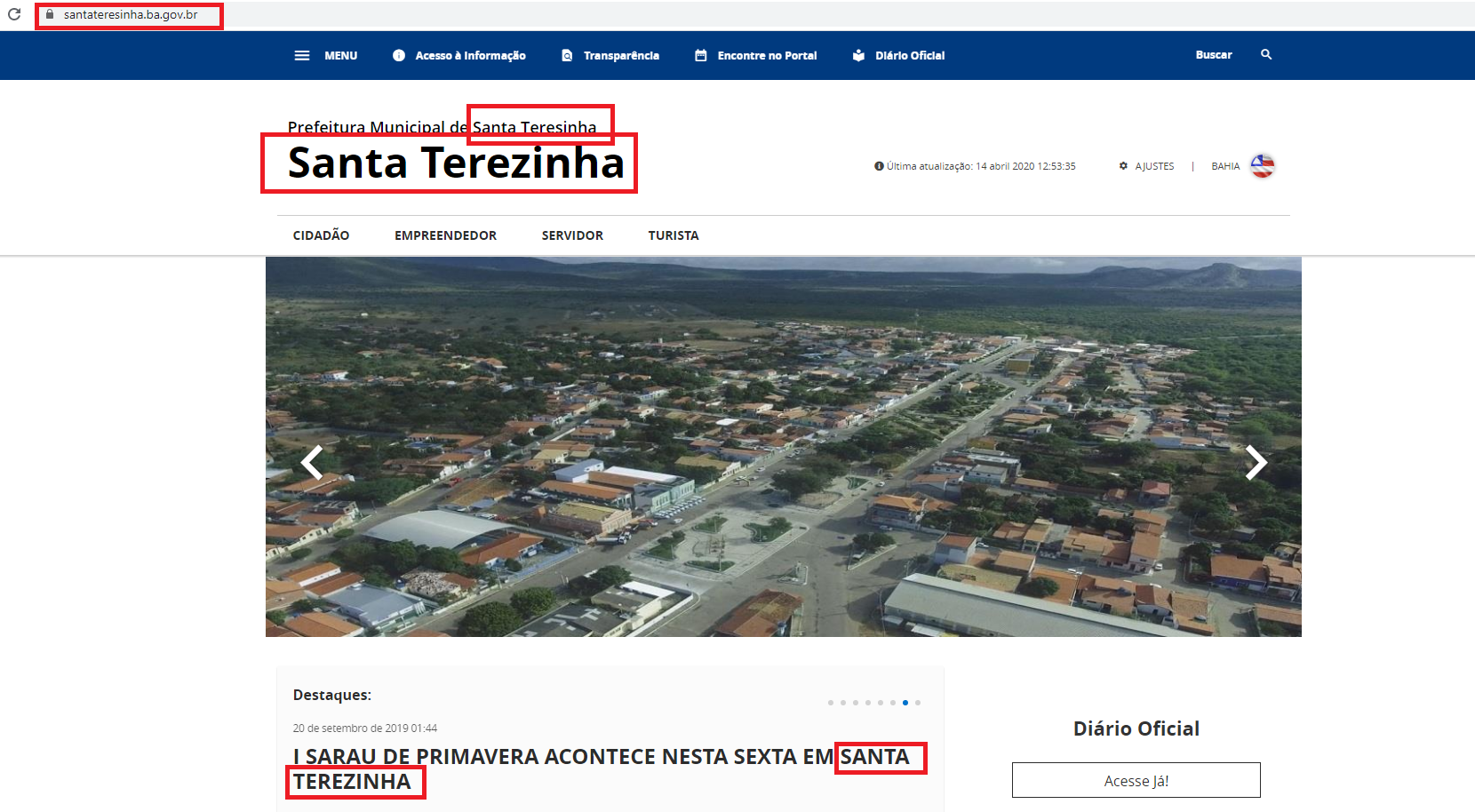Select the last Destaques pagination dot
Screen dimensions: 1475x812
(x=918, y=703)
